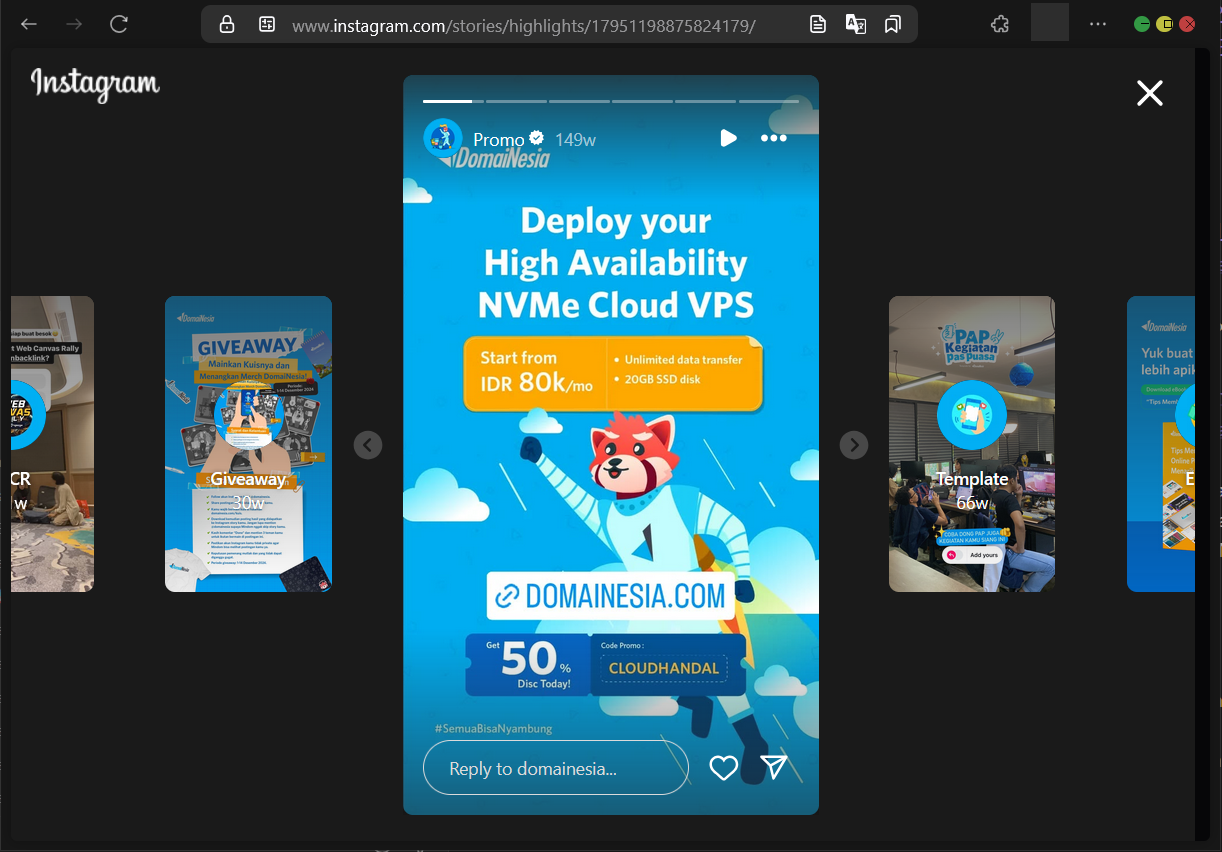Jump to second story progress segment
Image resolution: width=1222 pixels, height=852 pixels.
516,101
